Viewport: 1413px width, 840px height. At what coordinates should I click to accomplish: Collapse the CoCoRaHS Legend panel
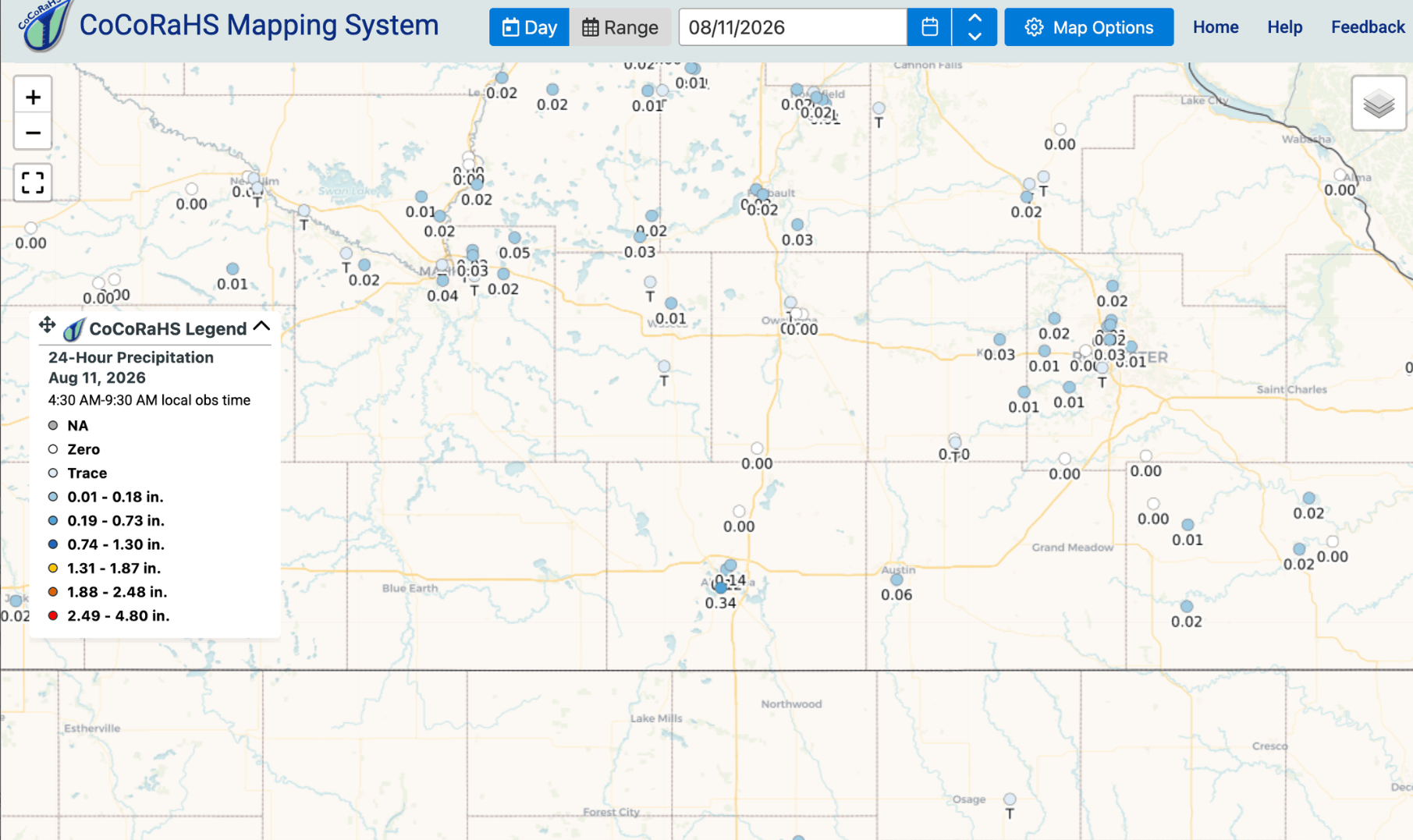tap(261, 326)
